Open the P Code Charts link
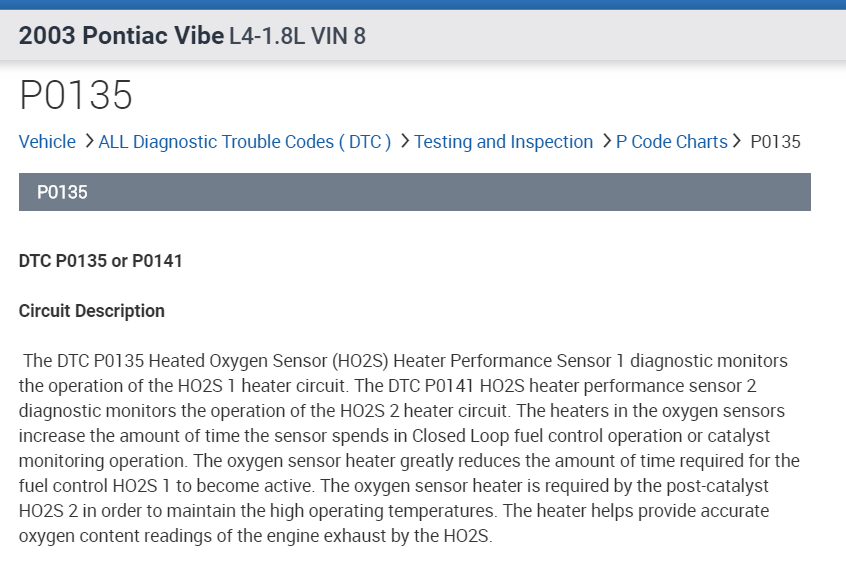 pyautogui.click(x=671, y=142)
